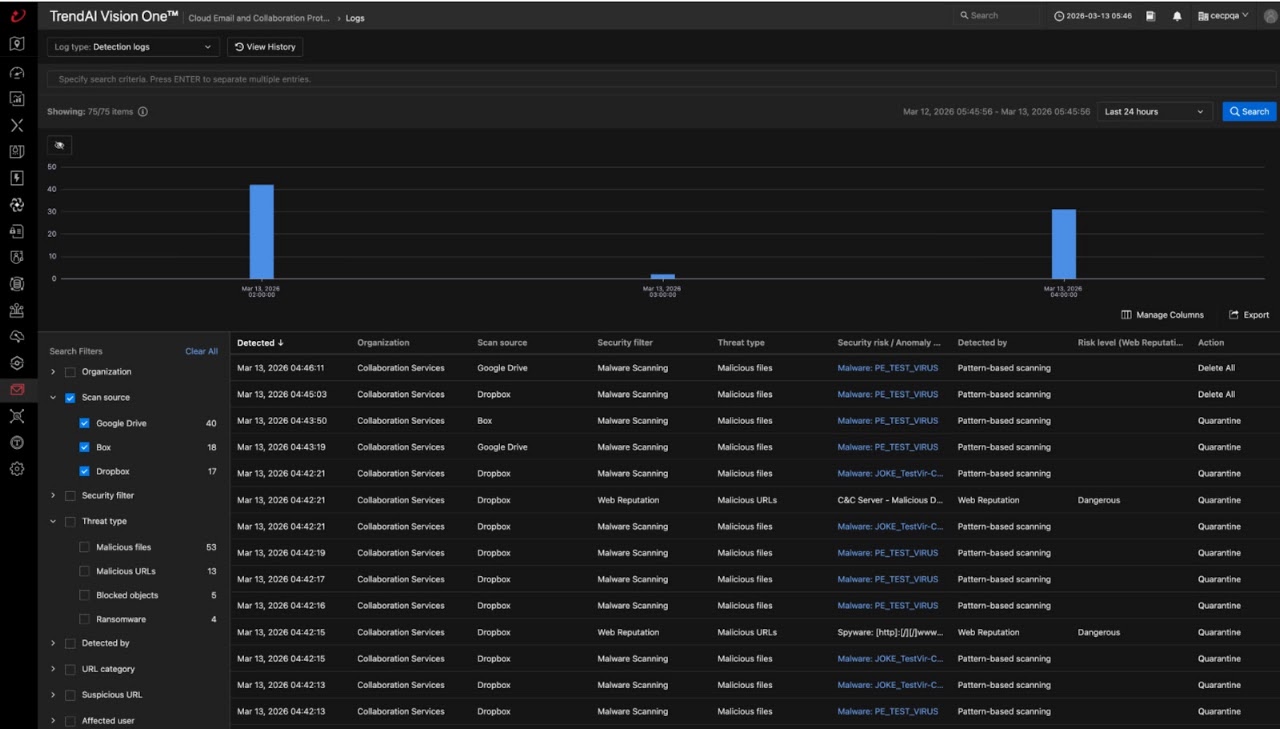Open the Log type dropdown

[x=133, y=47]
